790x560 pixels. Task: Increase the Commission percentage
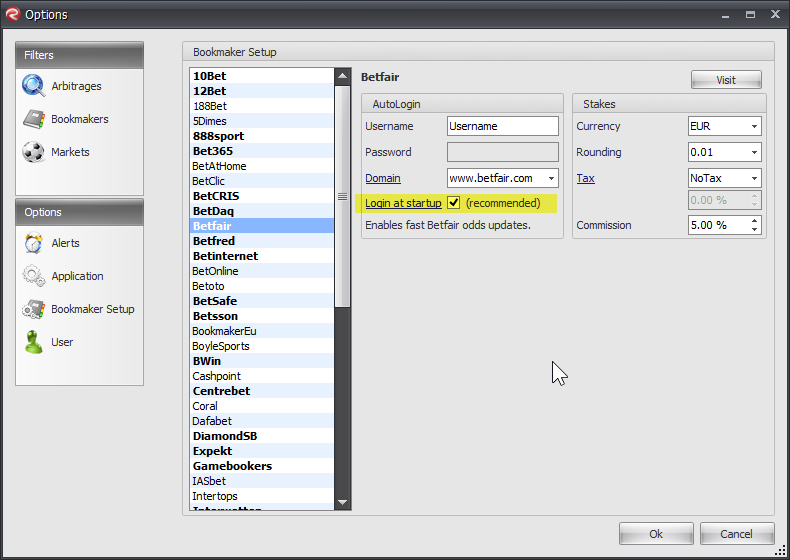754,221
